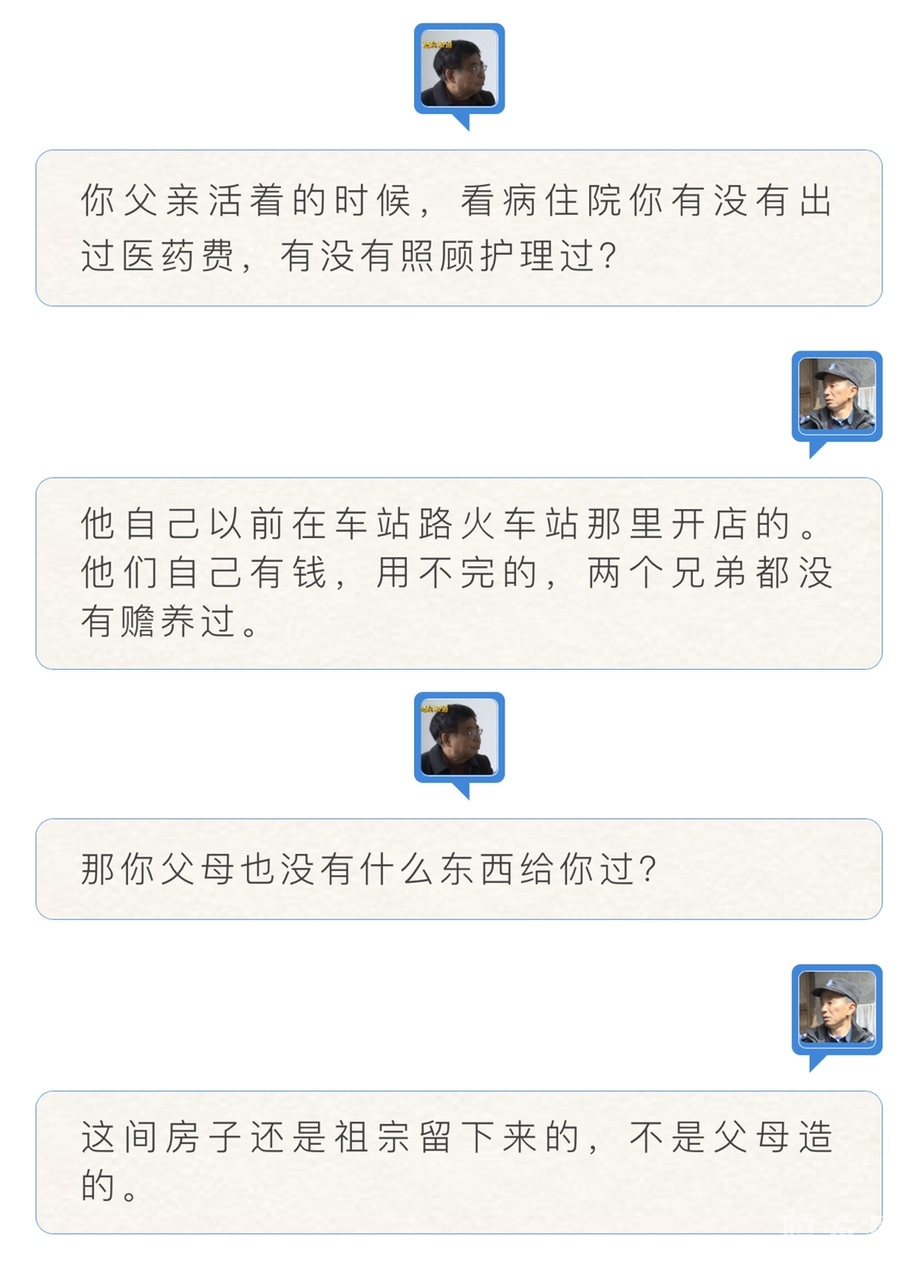Click the question mark after 给你过
Image resolution: width=918 pixels, height=1280 pixels.
click(647, 870)
